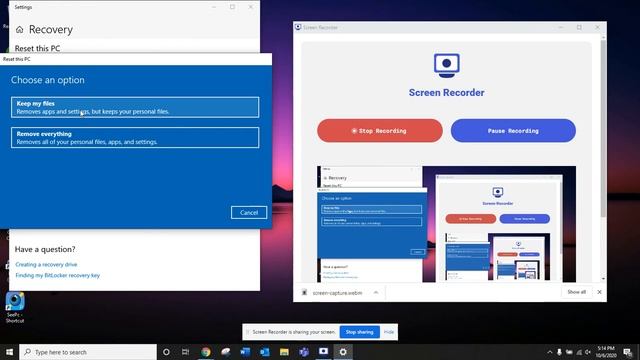Open Cortana from the taskbar
Viewport: 640px width, 360px height.
166,352
